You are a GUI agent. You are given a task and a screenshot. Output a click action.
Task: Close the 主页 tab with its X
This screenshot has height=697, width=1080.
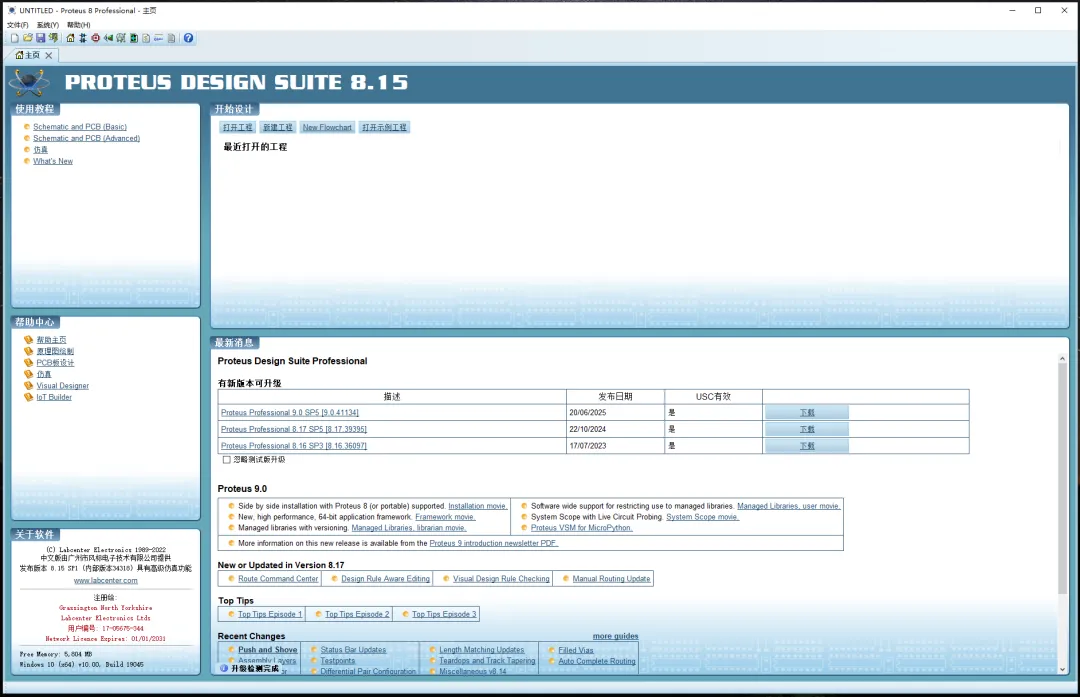[49, 56]
